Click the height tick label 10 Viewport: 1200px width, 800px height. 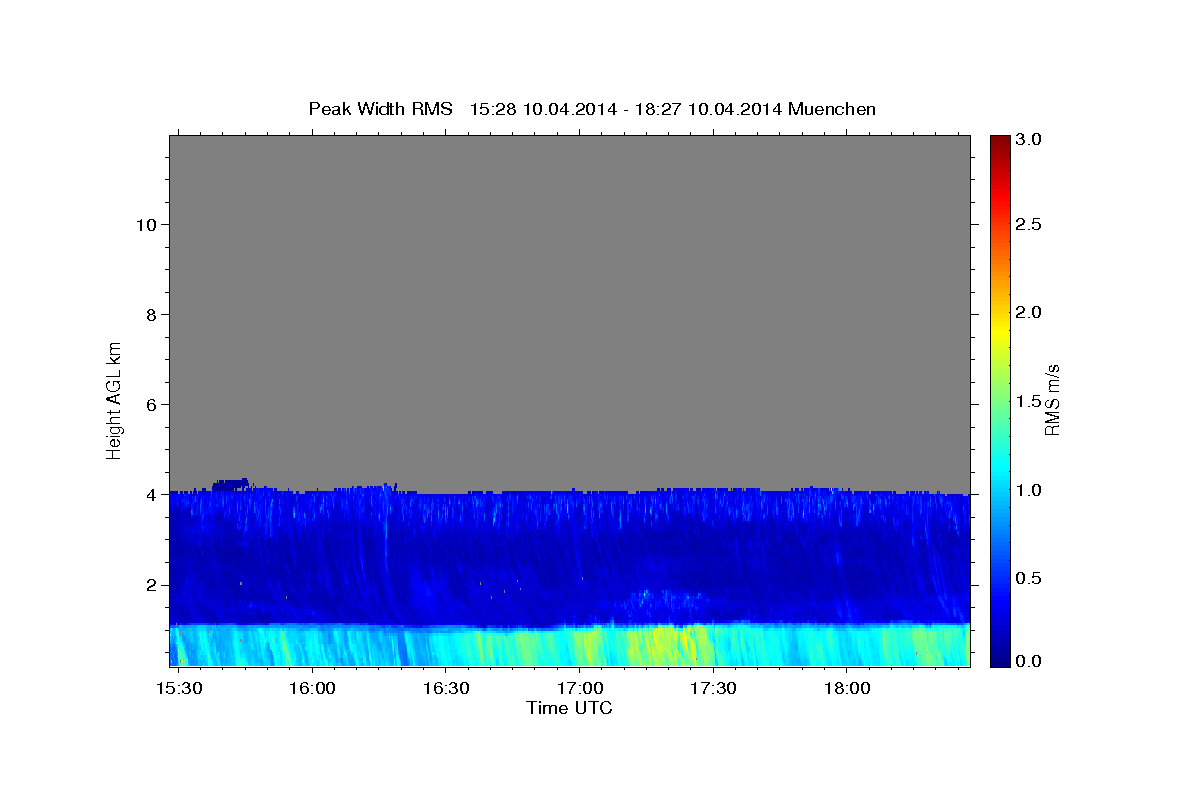(144, 224)
